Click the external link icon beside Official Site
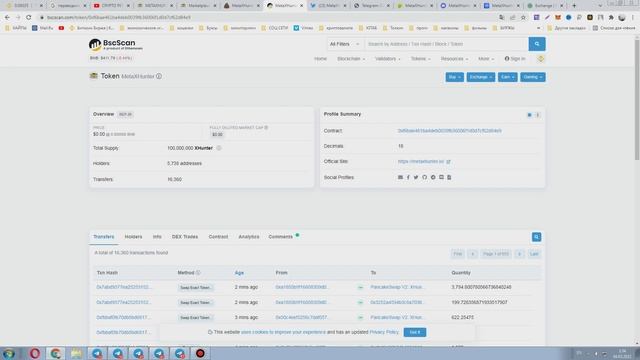The height and width of the screenshot is (360, 640). tap(448, 162)
